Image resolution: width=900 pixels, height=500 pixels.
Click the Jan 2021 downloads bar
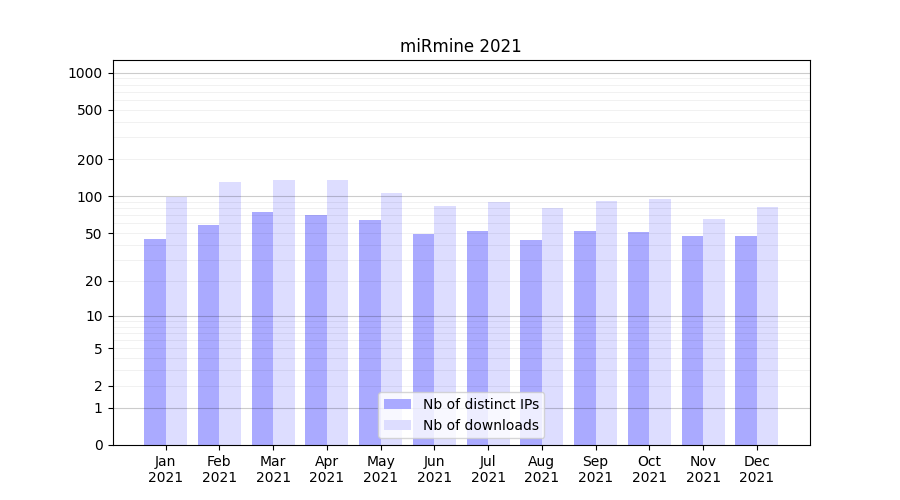coord(176,320)
